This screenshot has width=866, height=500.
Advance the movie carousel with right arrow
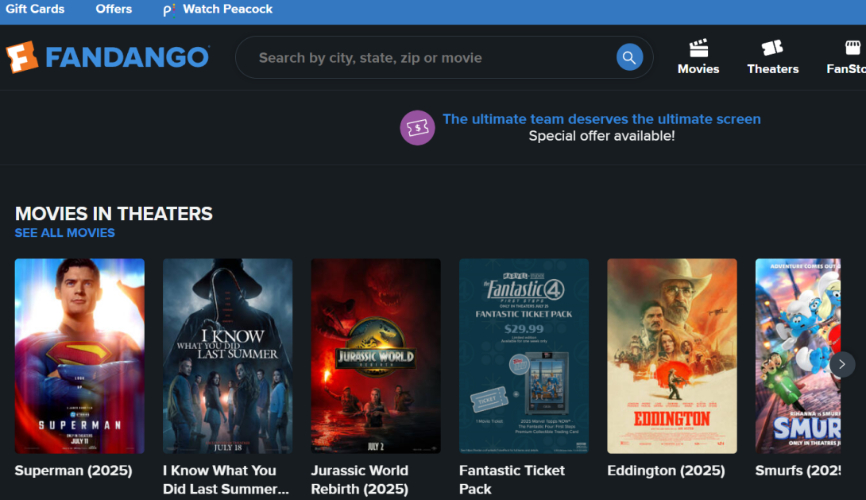click(x=842, y=364)
